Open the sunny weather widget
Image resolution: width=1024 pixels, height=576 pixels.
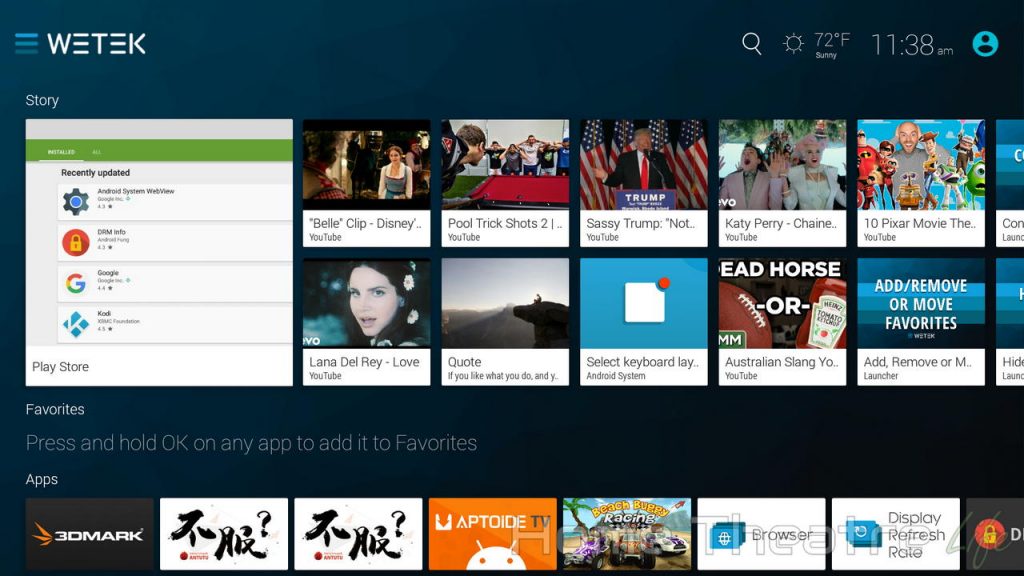[816, 44]
